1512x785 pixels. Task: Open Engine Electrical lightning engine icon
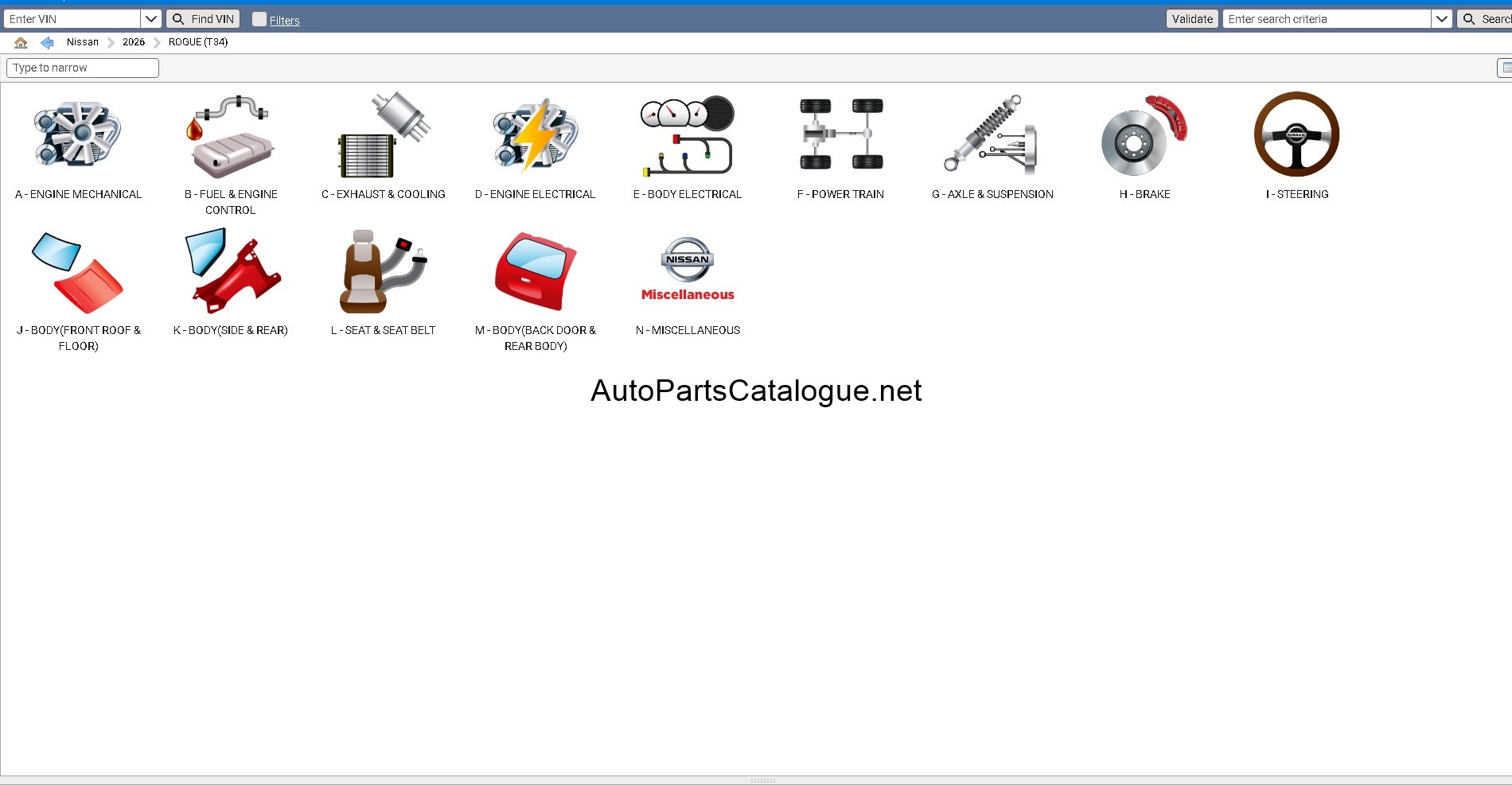[536, 134]
